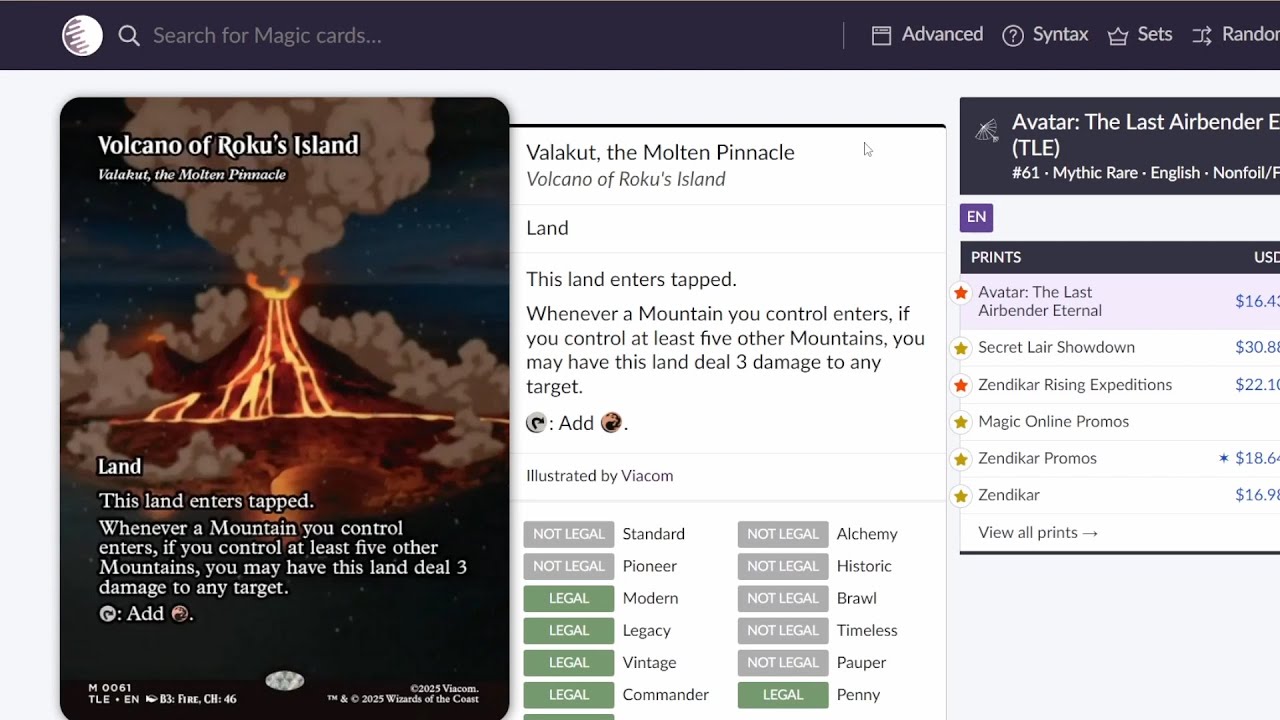Click the magnifying glass search icon

tap(129, 36)
